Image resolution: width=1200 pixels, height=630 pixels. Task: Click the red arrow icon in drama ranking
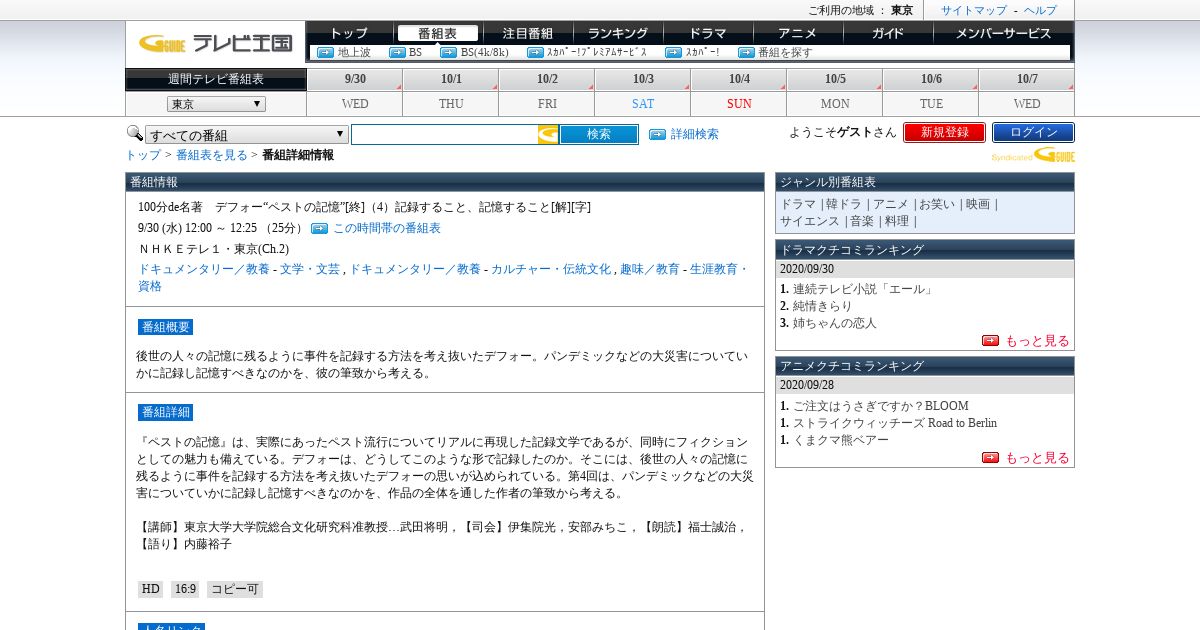pyautogui.click(x=990, y=340)
